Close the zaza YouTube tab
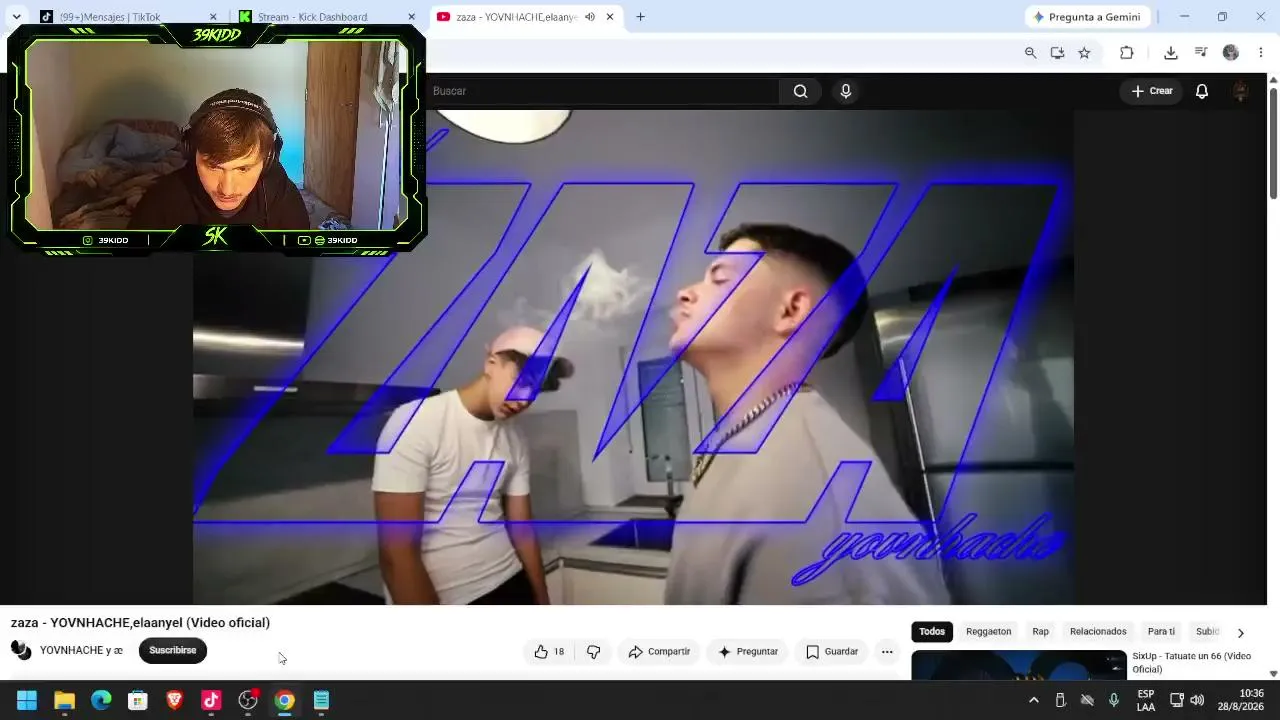This screenshot has width=1280, height=720. (x=610, y=17)
